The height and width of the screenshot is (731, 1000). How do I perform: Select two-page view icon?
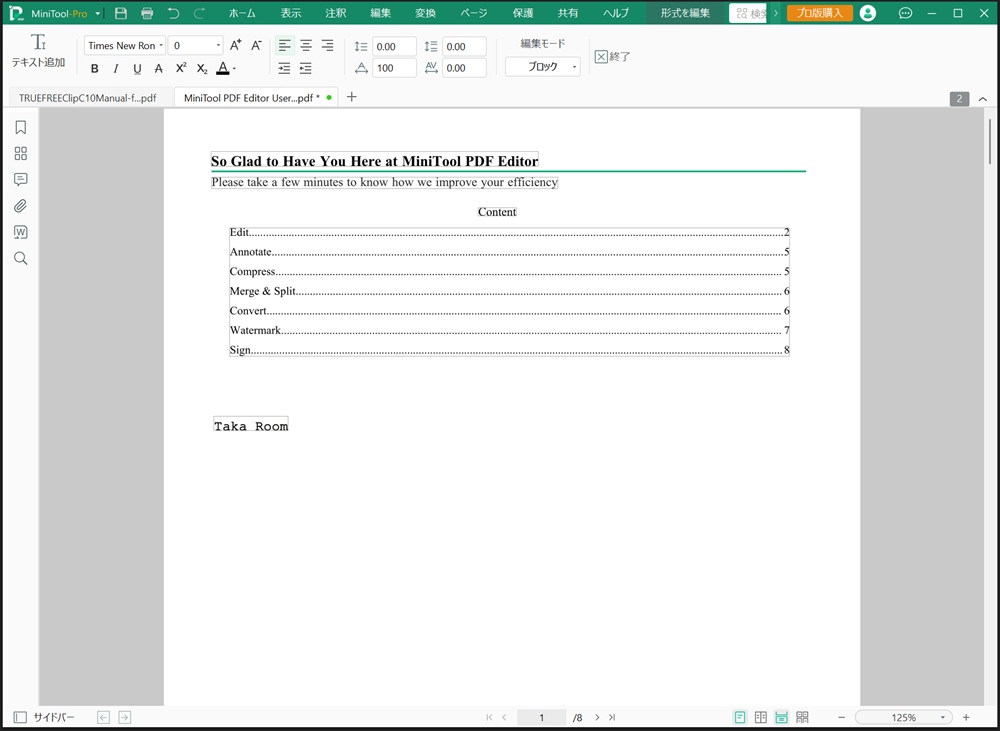point(761,717)
